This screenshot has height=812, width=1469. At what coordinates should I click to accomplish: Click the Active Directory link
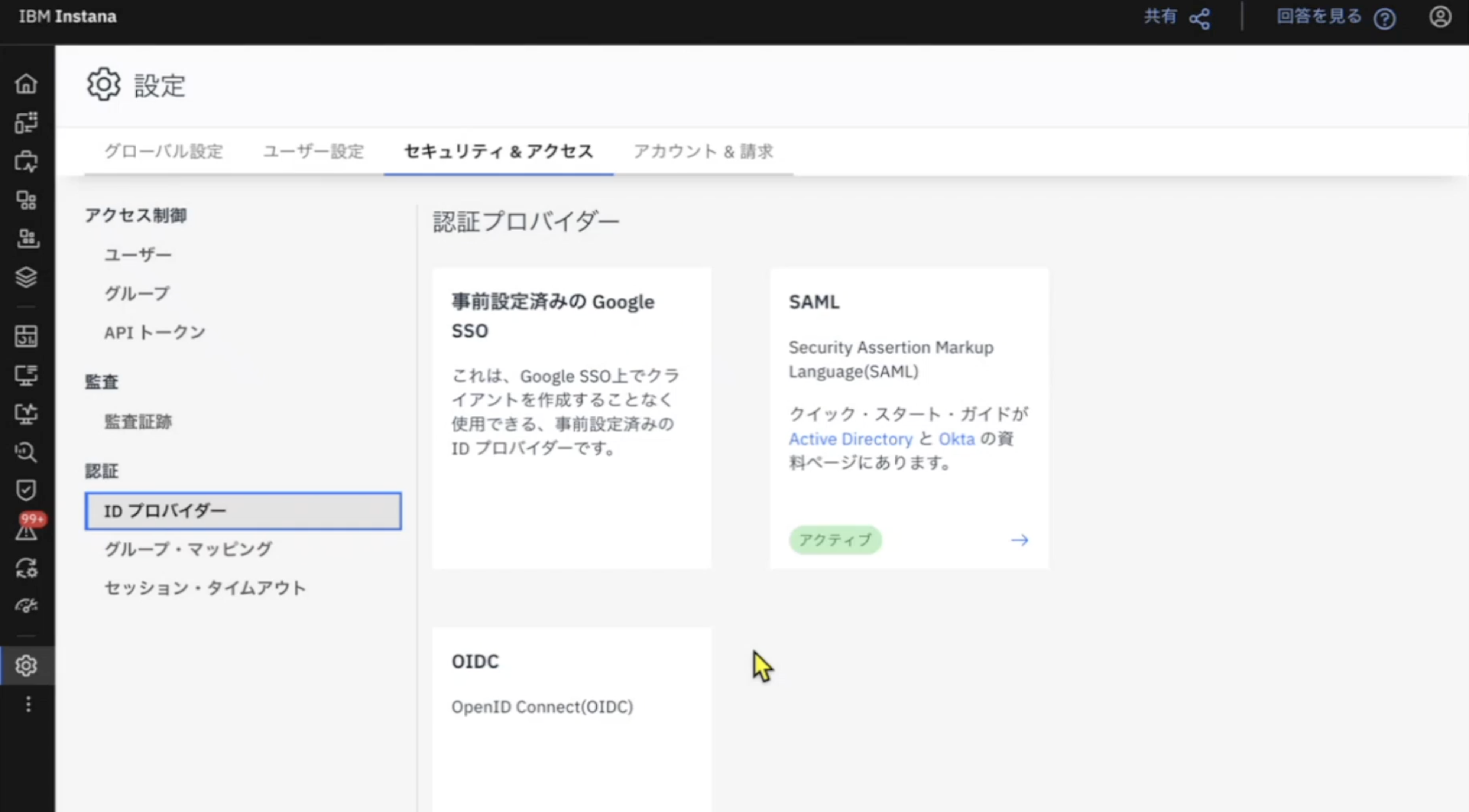pyautogui.click(x=850, y=439)
